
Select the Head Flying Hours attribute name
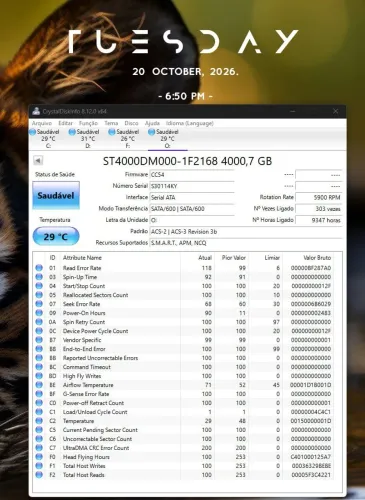click(86, 457)
